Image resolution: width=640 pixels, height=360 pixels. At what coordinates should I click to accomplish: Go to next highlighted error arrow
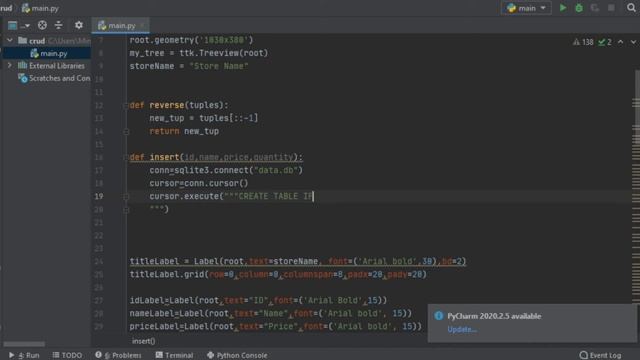click(x=633, y=42)
